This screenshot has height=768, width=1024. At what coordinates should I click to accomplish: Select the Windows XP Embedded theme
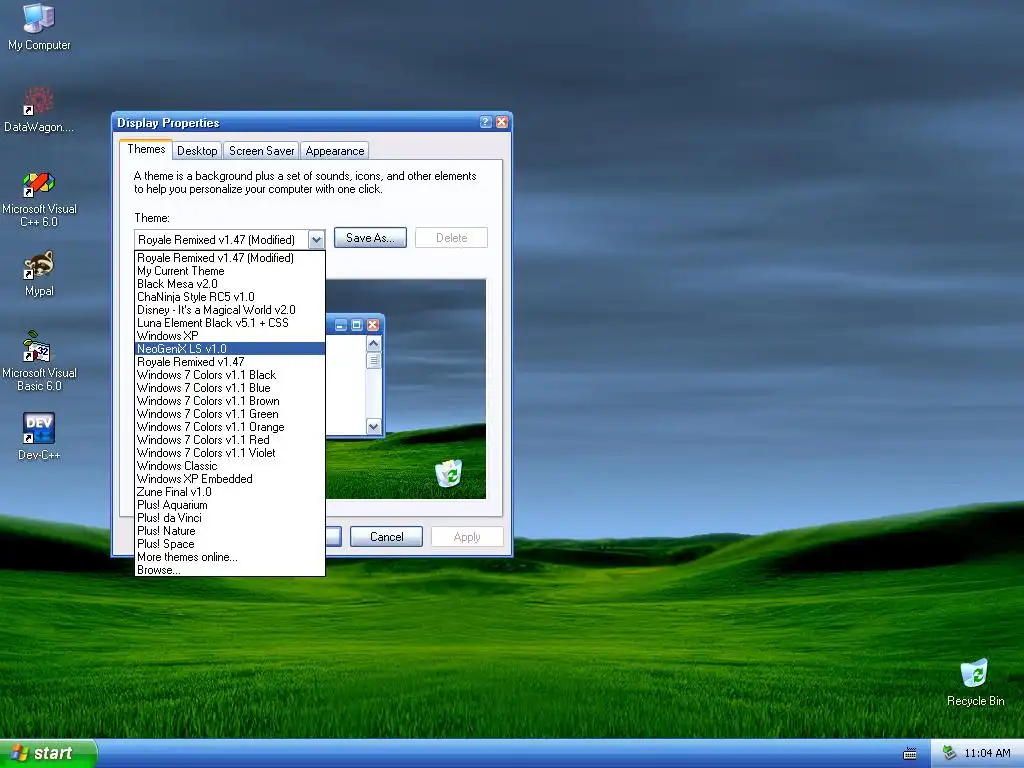click(x=230, y=479)
